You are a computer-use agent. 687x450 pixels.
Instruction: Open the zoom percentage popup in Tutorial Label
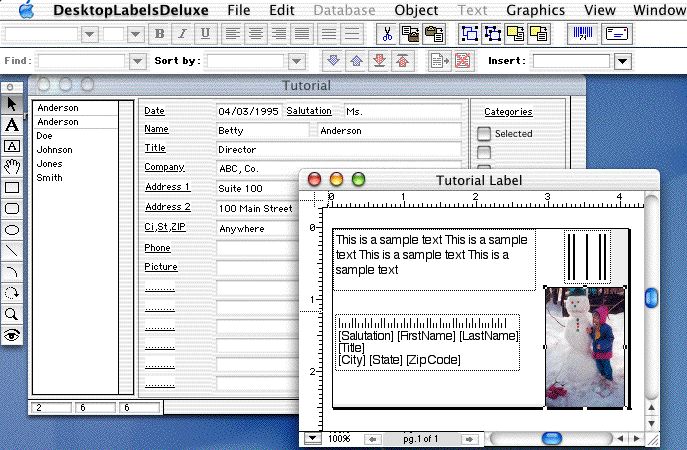(x=312, y=438)
